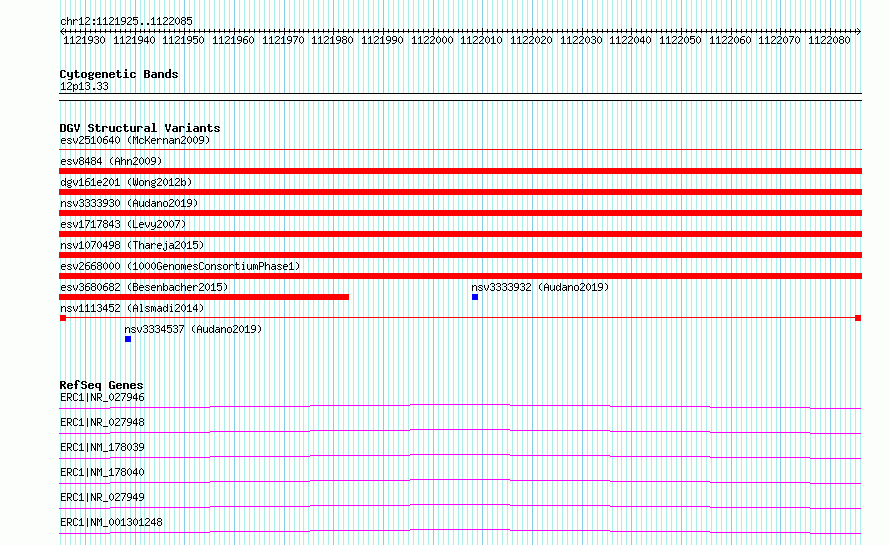Screen dimensions: 890x545
Task: Click the thick red bar under esv8484
Action: 460,171
